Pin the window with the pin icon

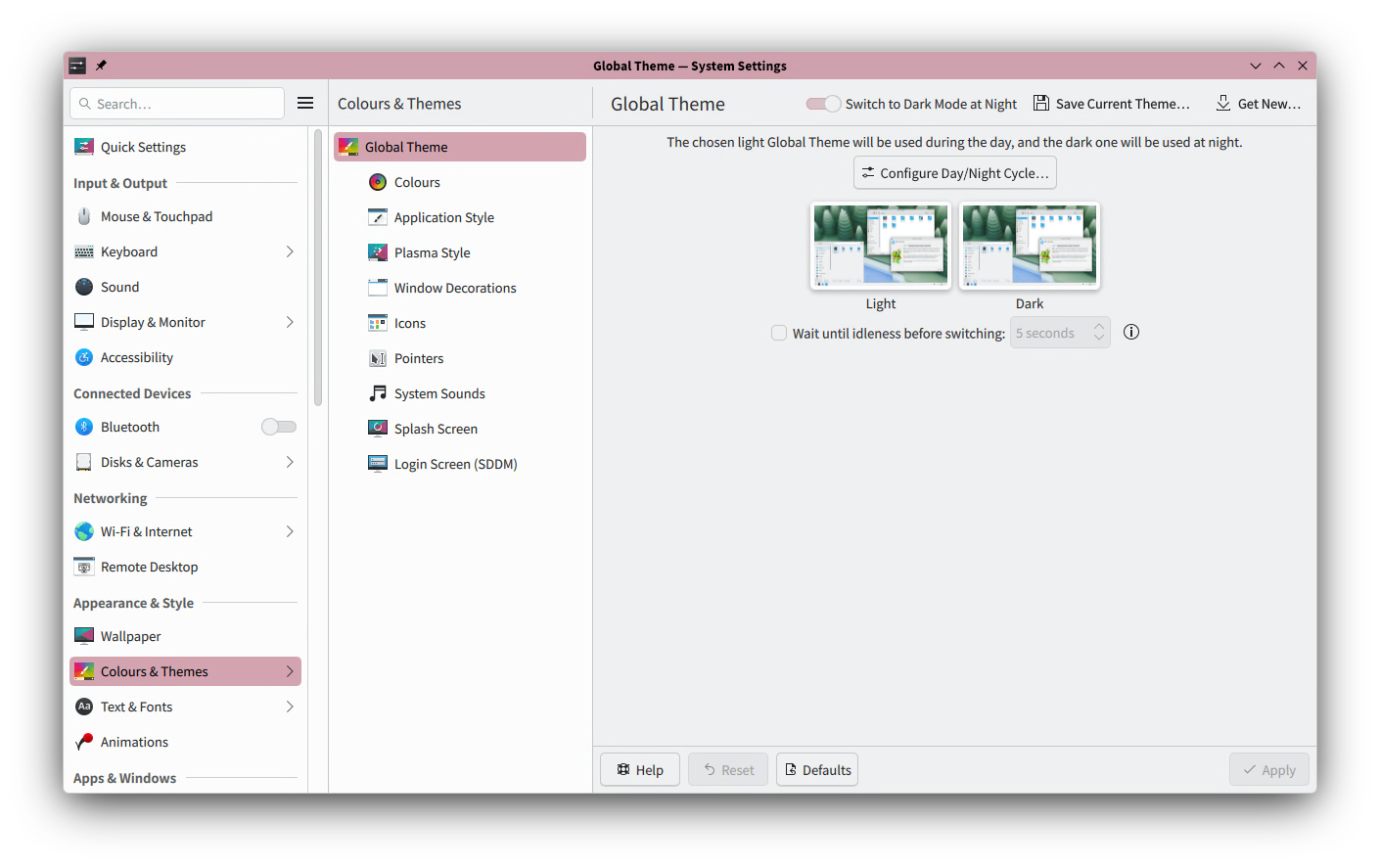pos(101,66)
